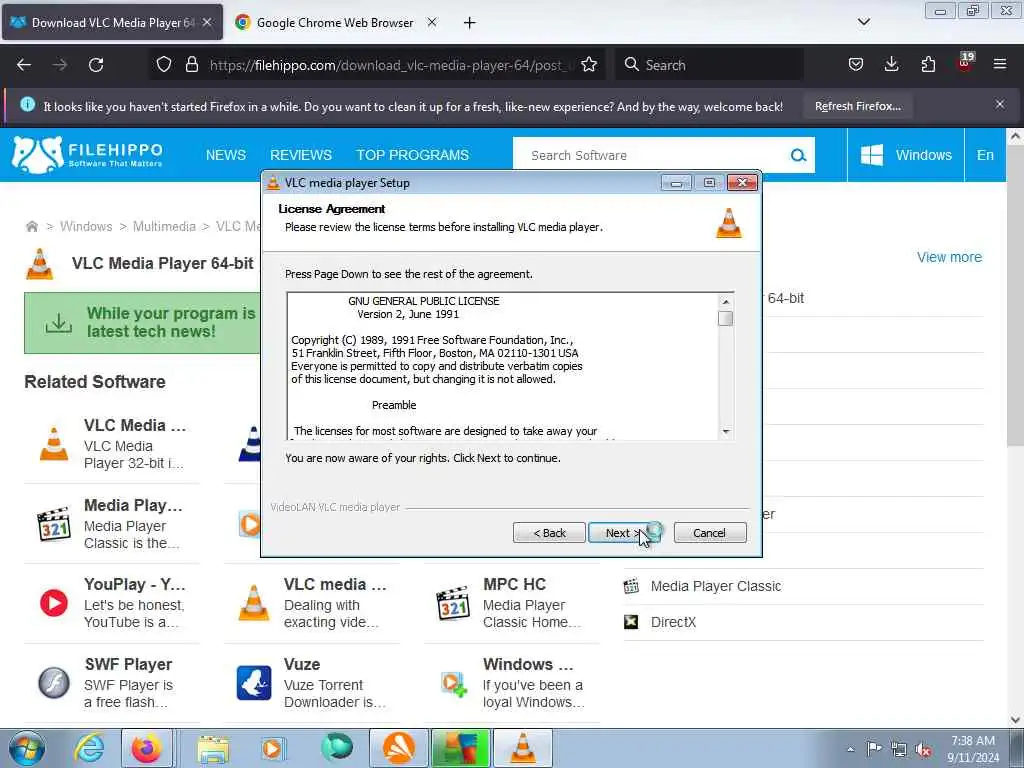1024x768 pixels.
Task: Show hidden tray icons arrow
Action: tap(850, 749)
